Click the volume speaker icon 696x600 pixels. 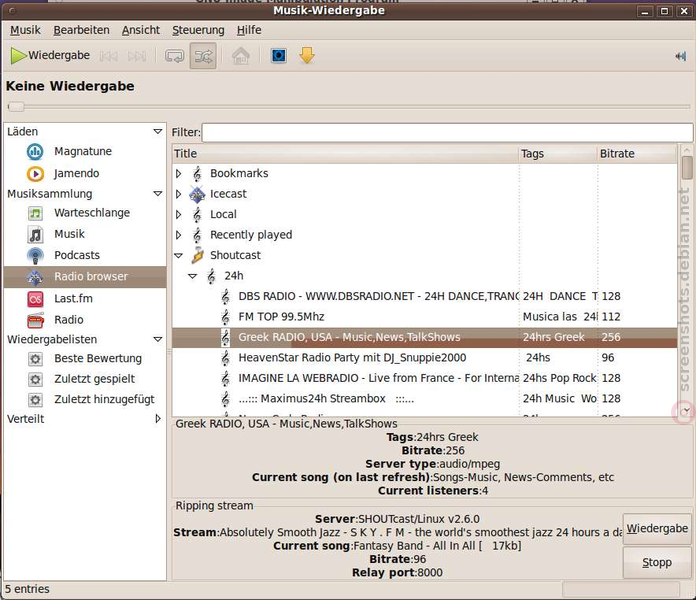pos(680,56)
